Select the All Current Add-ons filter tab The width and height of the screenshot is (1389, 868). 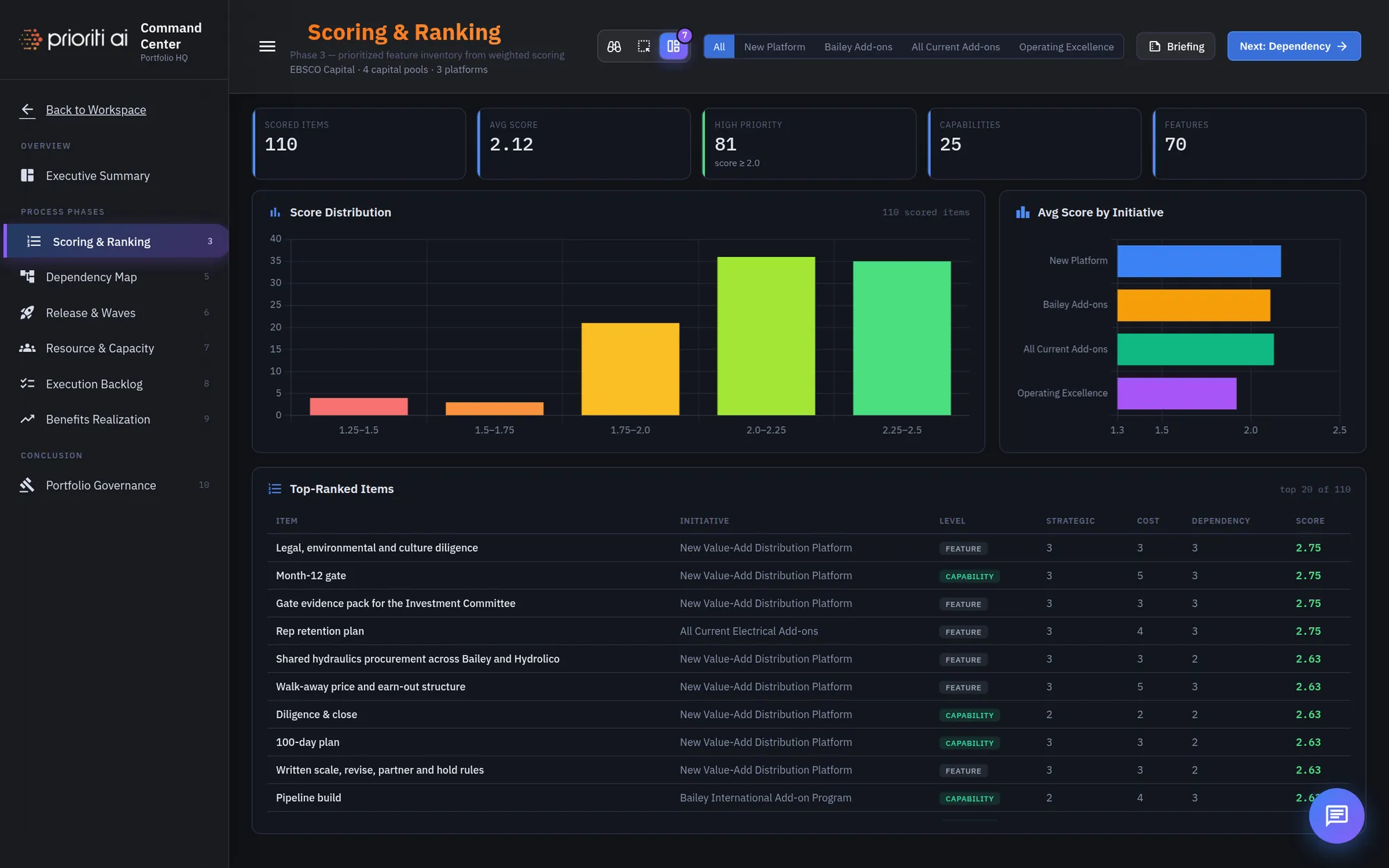click(x=956, y=47)
